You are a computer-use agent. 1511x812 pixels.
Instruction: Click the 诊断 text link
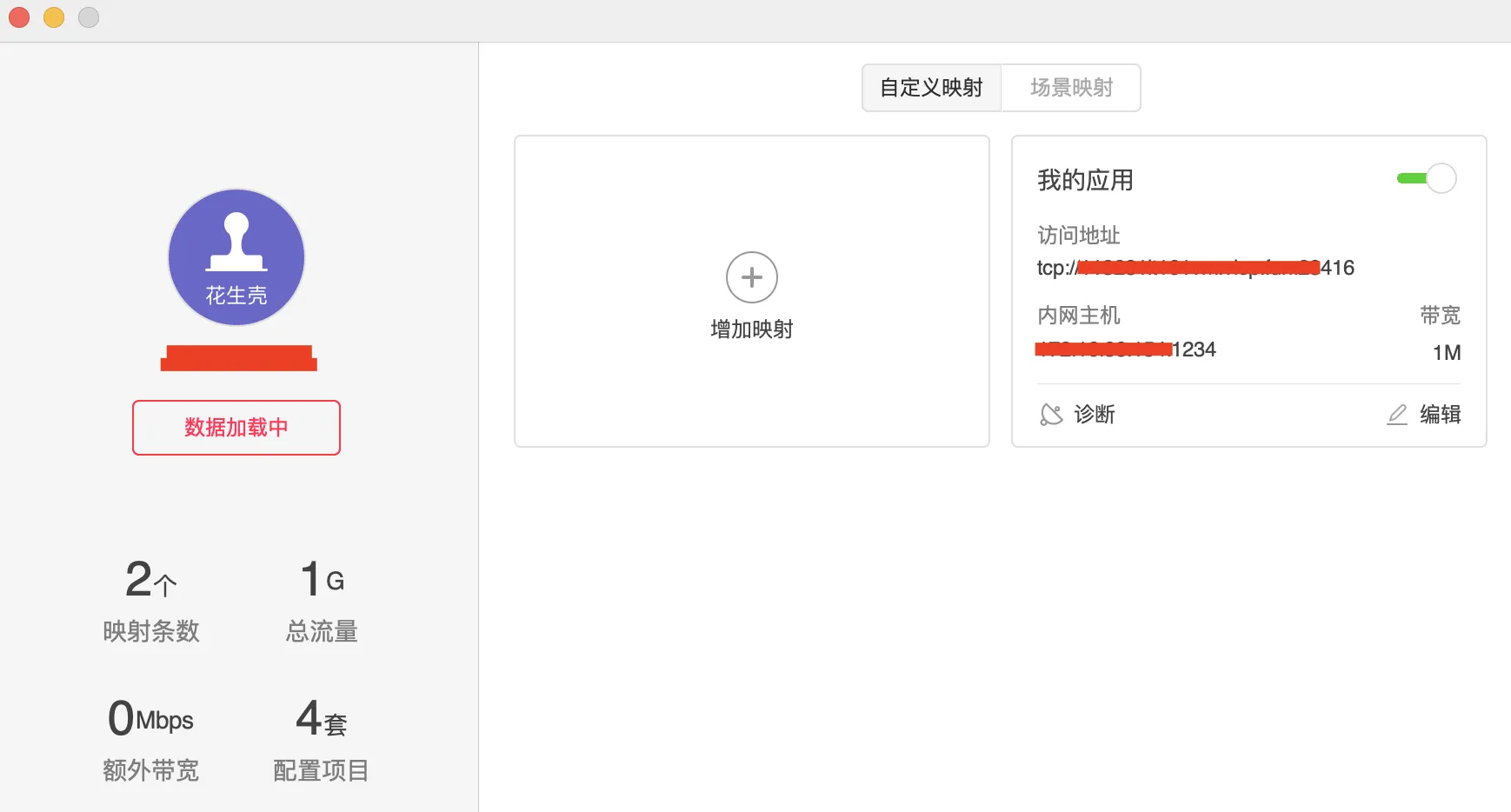(1095, 415)
